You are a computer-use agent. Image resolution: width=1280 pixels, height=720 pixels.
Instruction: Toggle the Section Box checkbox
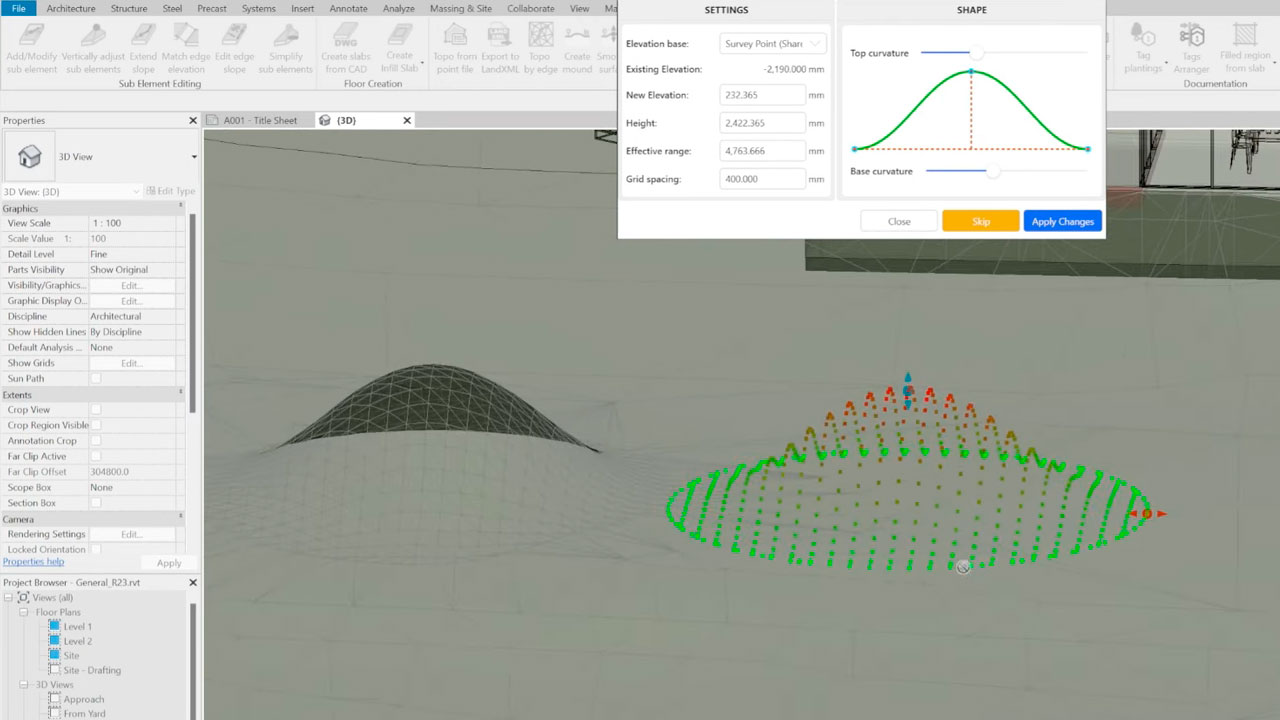click(x=96, y=503)
